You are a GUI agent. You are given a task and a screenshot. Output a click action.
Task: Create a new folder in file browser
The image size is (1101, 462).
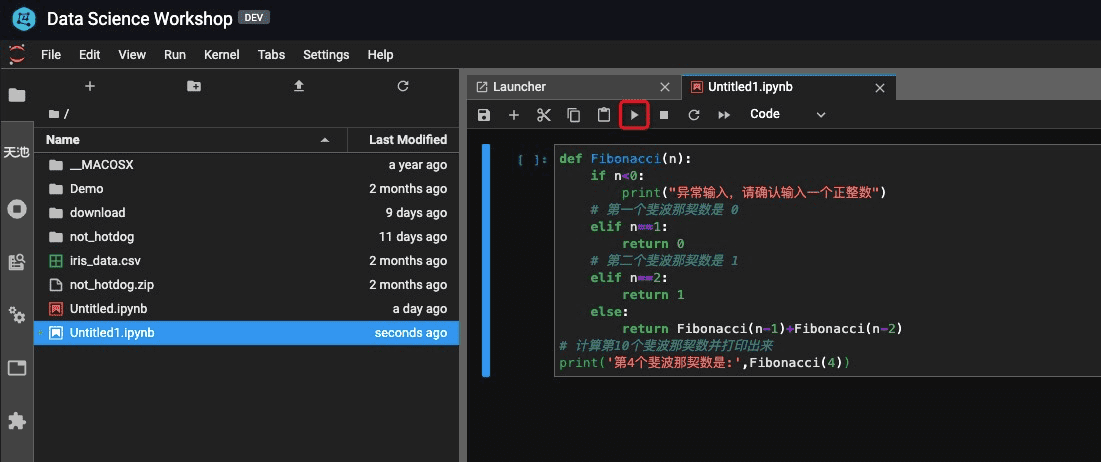click(194, 86)
